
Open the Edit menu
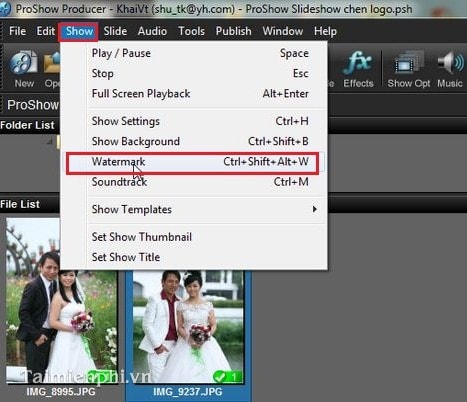click(46, 31)
